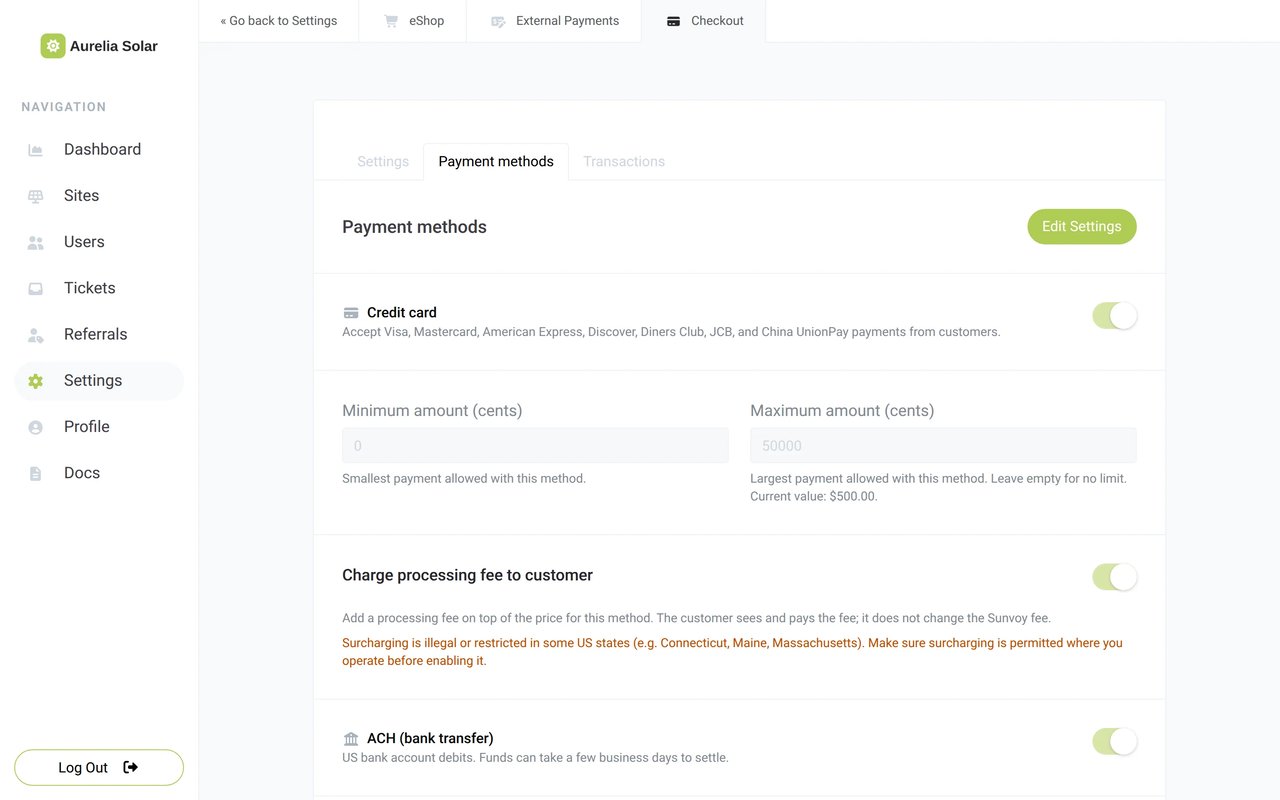
Task: Click the Tickets inbox icon
Action: pos(36,288)
